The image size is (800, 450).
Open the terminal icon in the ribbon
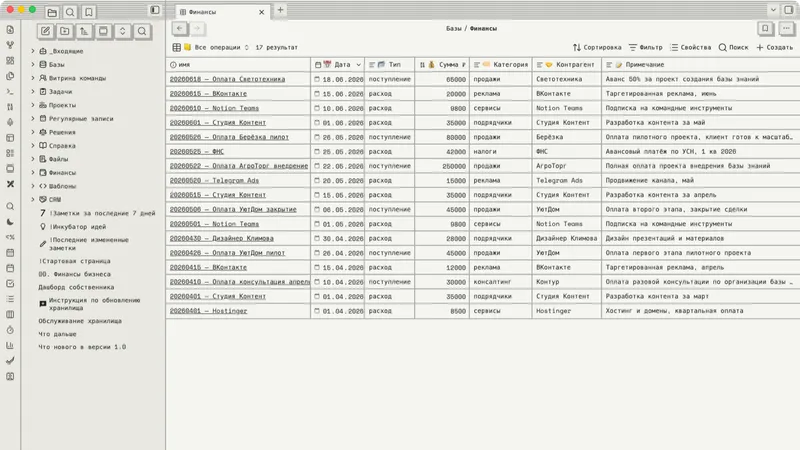pos(10,91)
